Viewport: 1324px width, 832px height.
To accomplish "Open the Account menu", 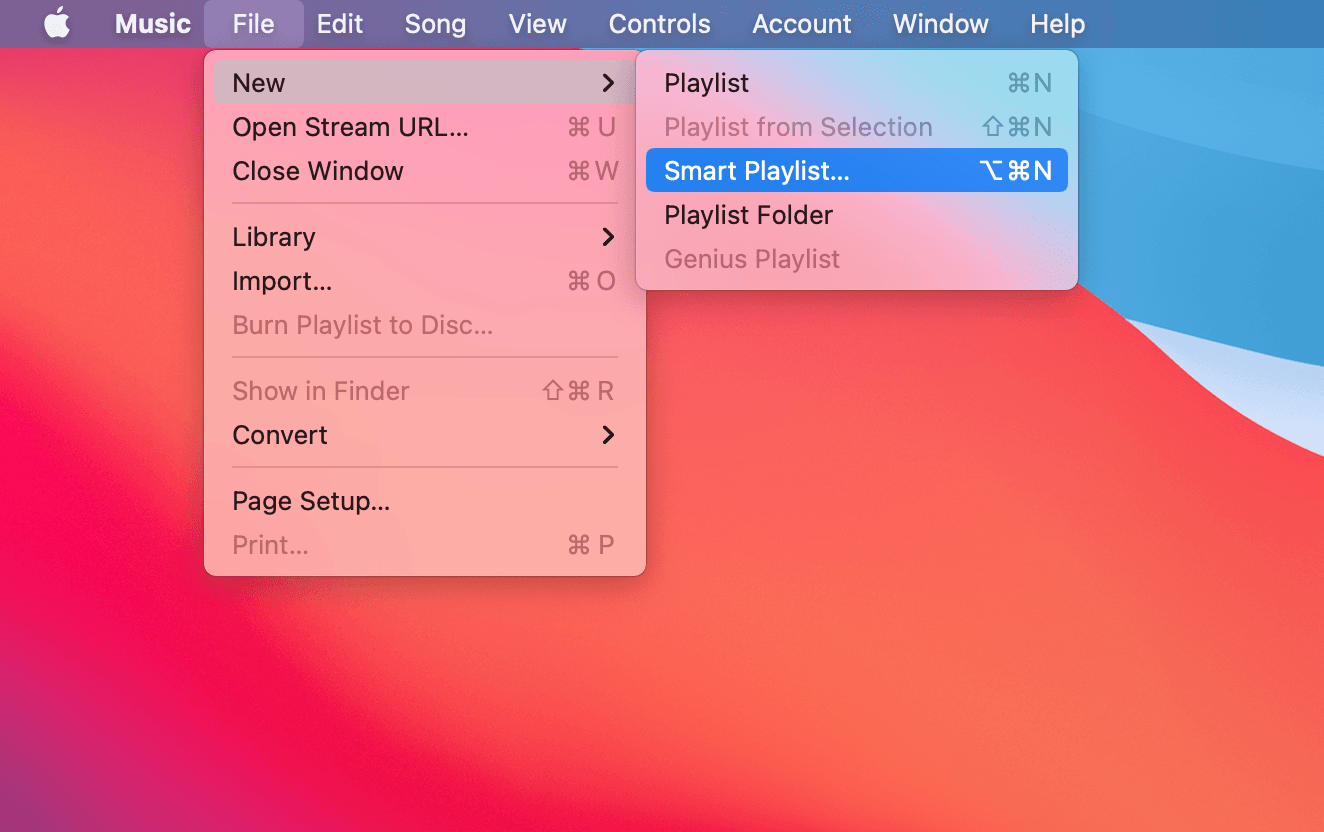I will pos(802,24).
